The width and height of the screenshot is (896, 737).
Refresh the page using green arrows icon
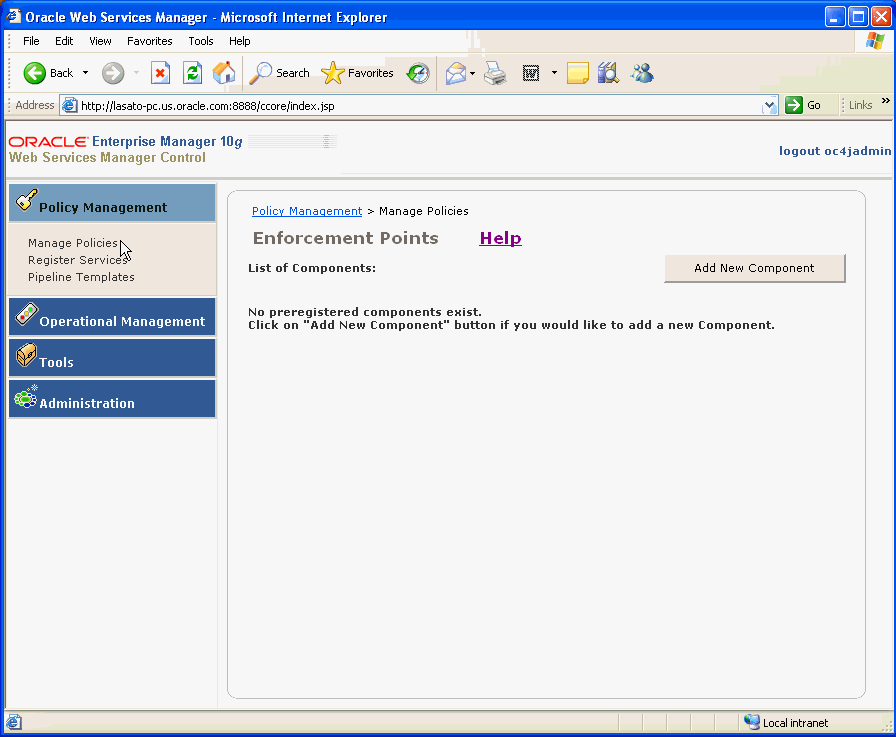[193, 73]
